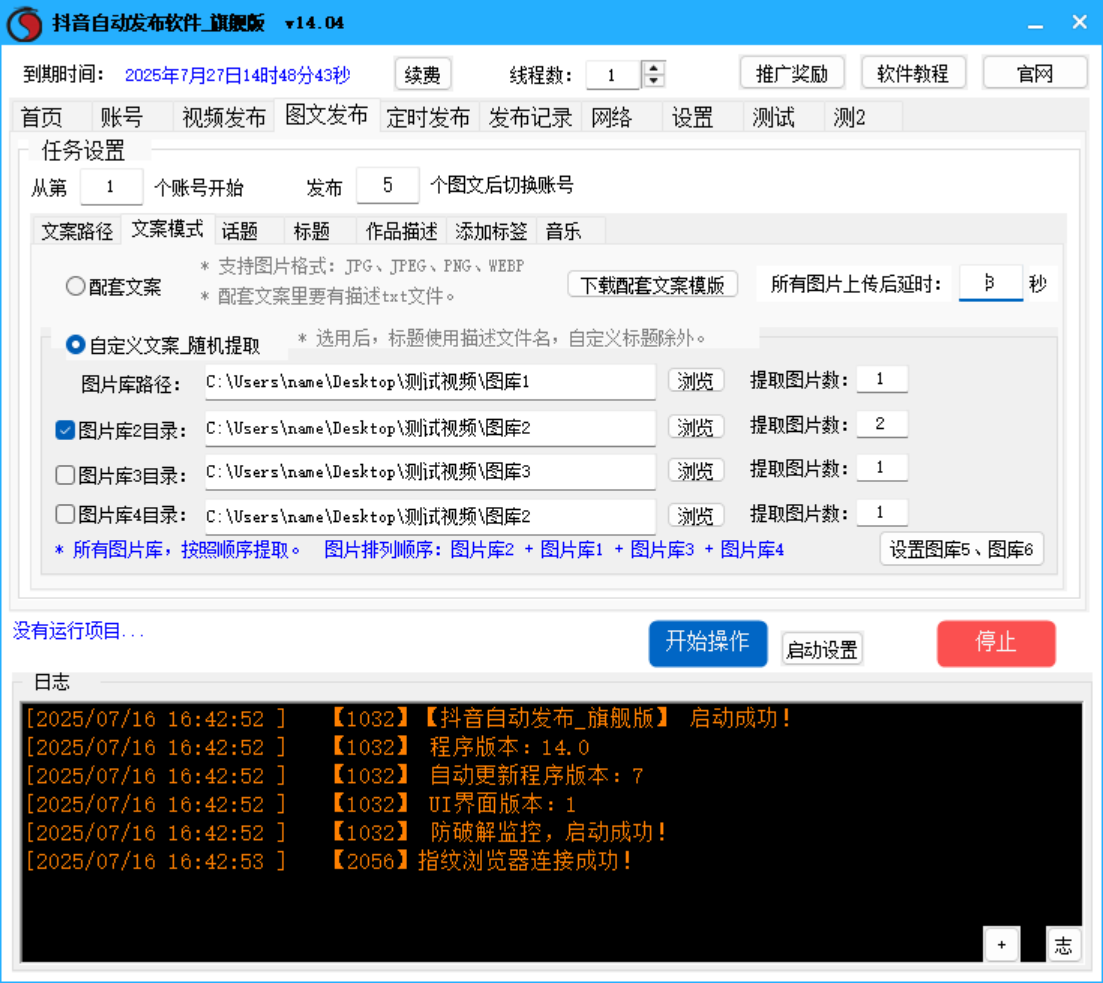Browse for 图片库4目录 folder

point(695,516)
